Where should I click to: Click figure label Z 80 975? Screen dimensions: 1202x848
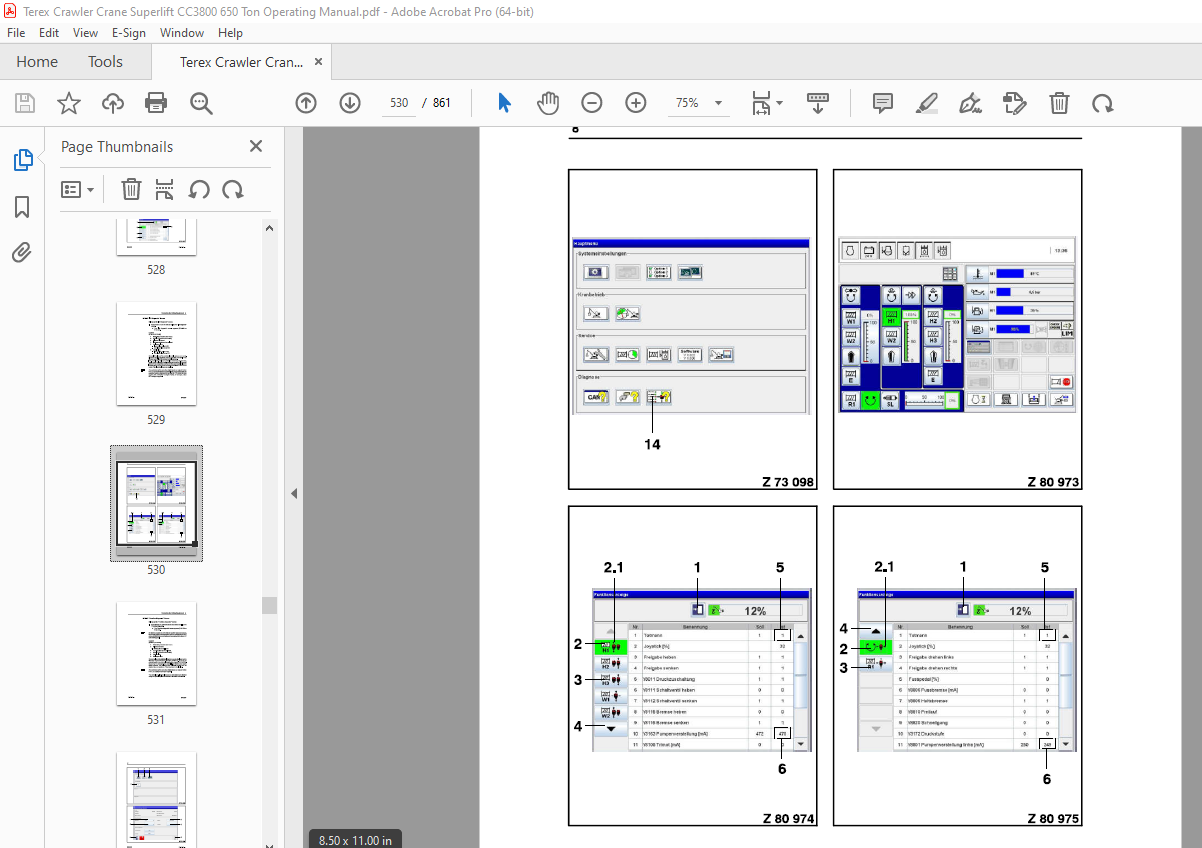point(1053,818)
